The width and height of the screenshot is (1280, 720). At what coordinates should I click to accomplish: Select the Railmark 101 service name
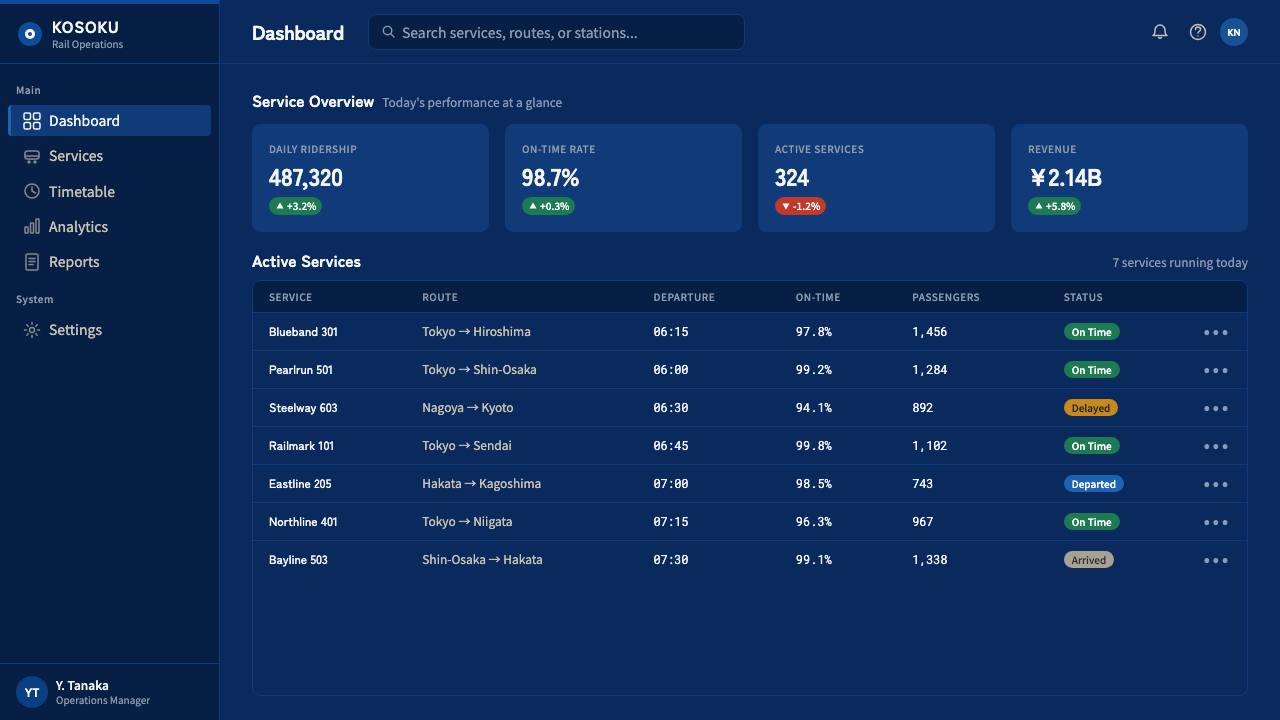click(301, 446)
